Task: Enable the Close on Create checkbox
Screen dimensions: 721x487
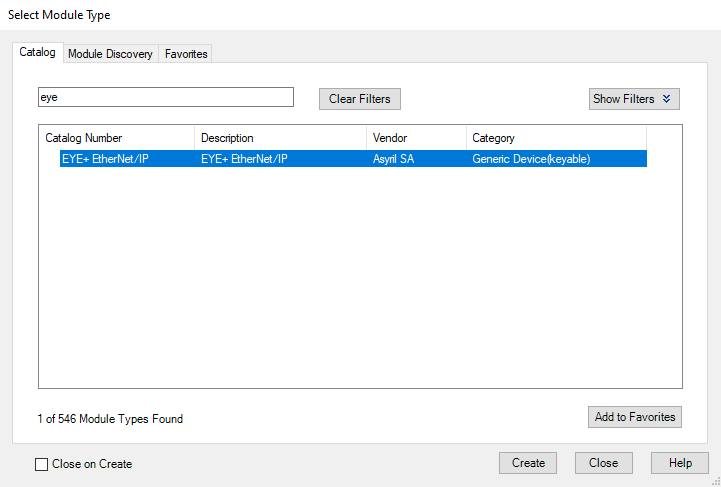Action: coord(42,464)
